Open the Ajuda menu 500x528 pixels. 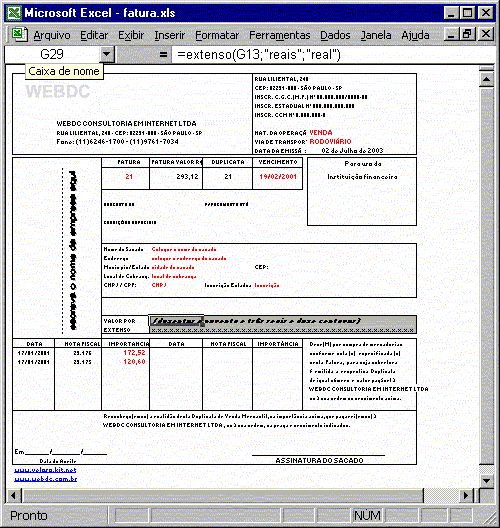pyautogui.click(x=415, y=35)
